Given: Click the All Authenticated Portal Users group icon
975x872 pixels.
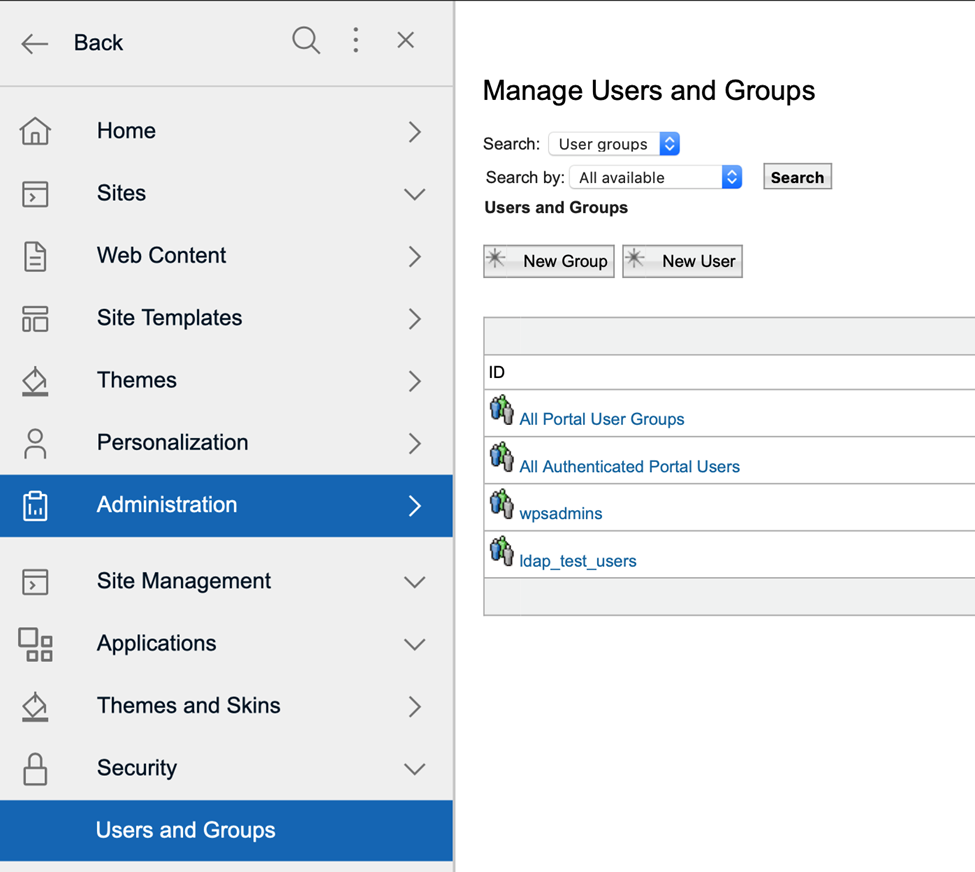Looking at the screenshot, I should coord(501,457).
